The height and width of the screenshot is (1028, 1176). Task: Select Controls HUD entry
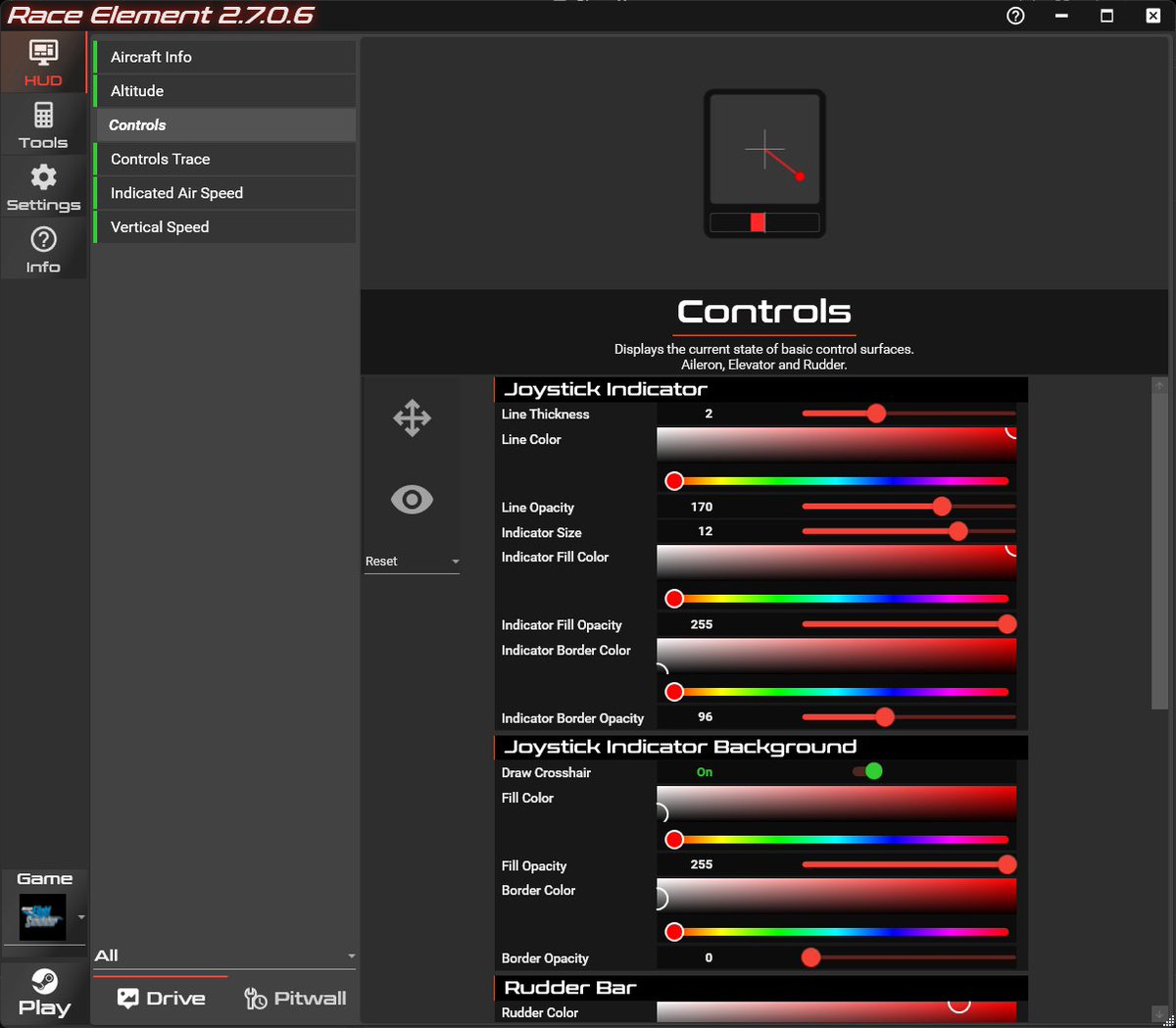(225, 125)
